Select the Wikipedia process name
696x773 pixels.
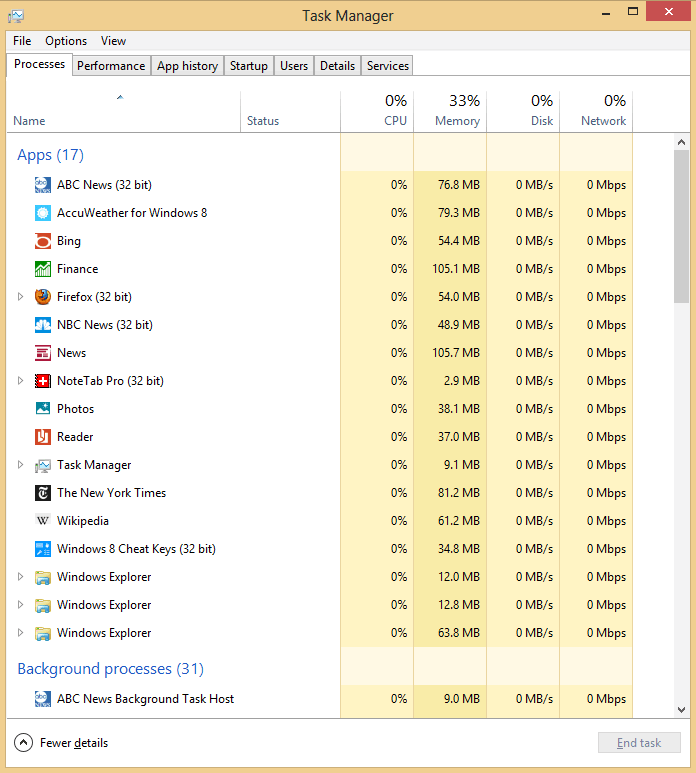[x=83, y=521]
